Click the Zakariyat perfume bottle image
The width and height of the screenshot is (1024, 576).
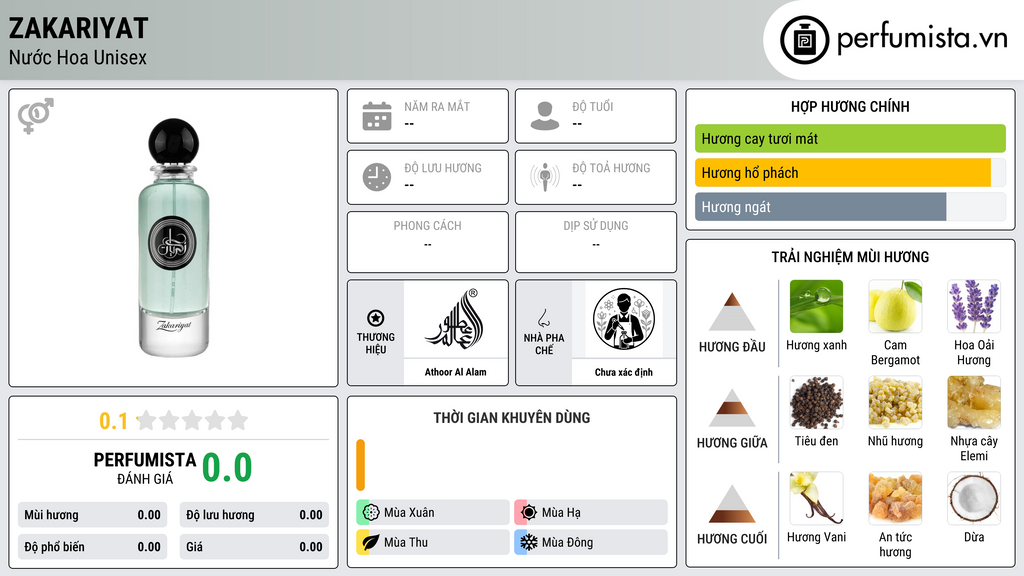click(174, 238)
